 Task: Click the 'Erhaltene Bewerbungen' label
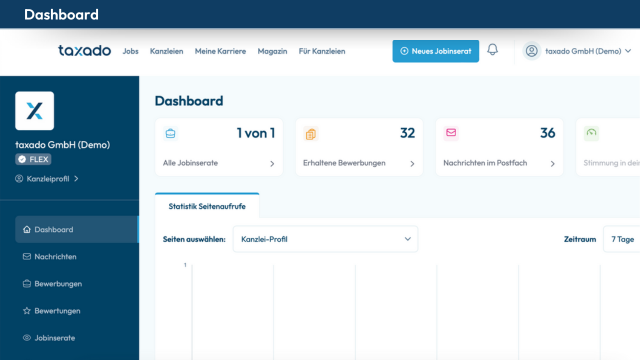(x=344, y=163)
